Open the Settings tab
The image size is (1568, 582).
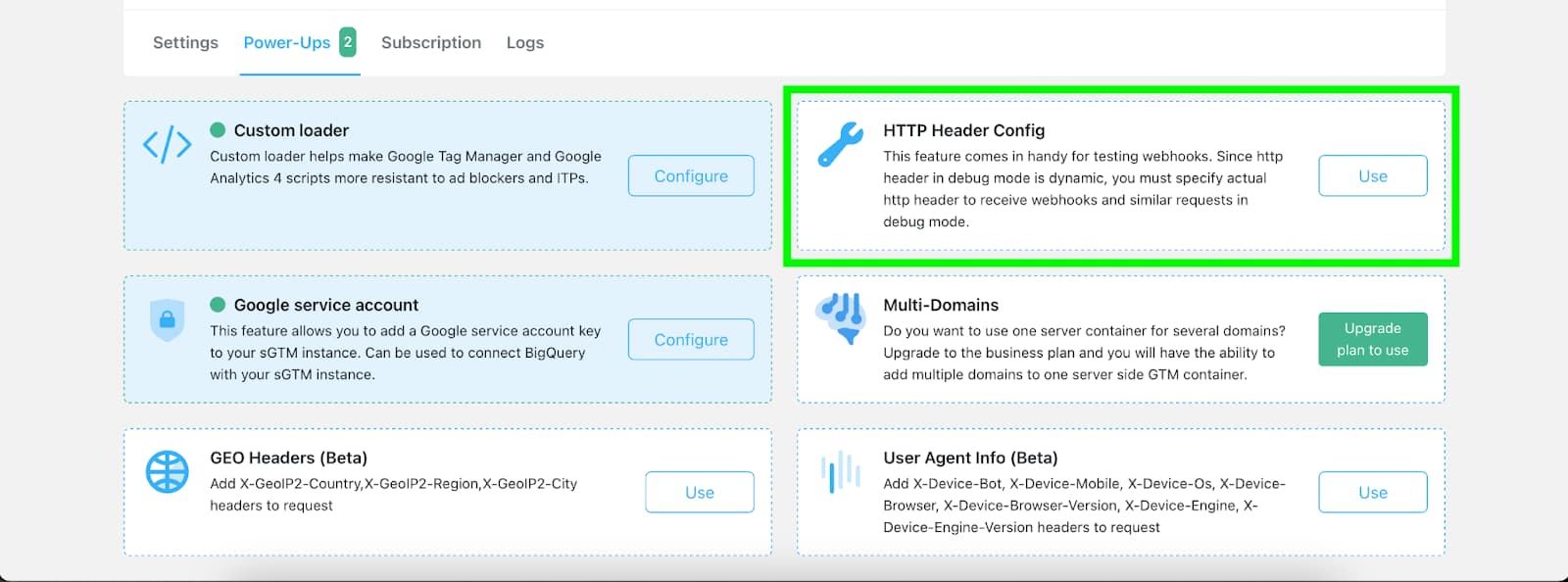click(x=185, y=42)
